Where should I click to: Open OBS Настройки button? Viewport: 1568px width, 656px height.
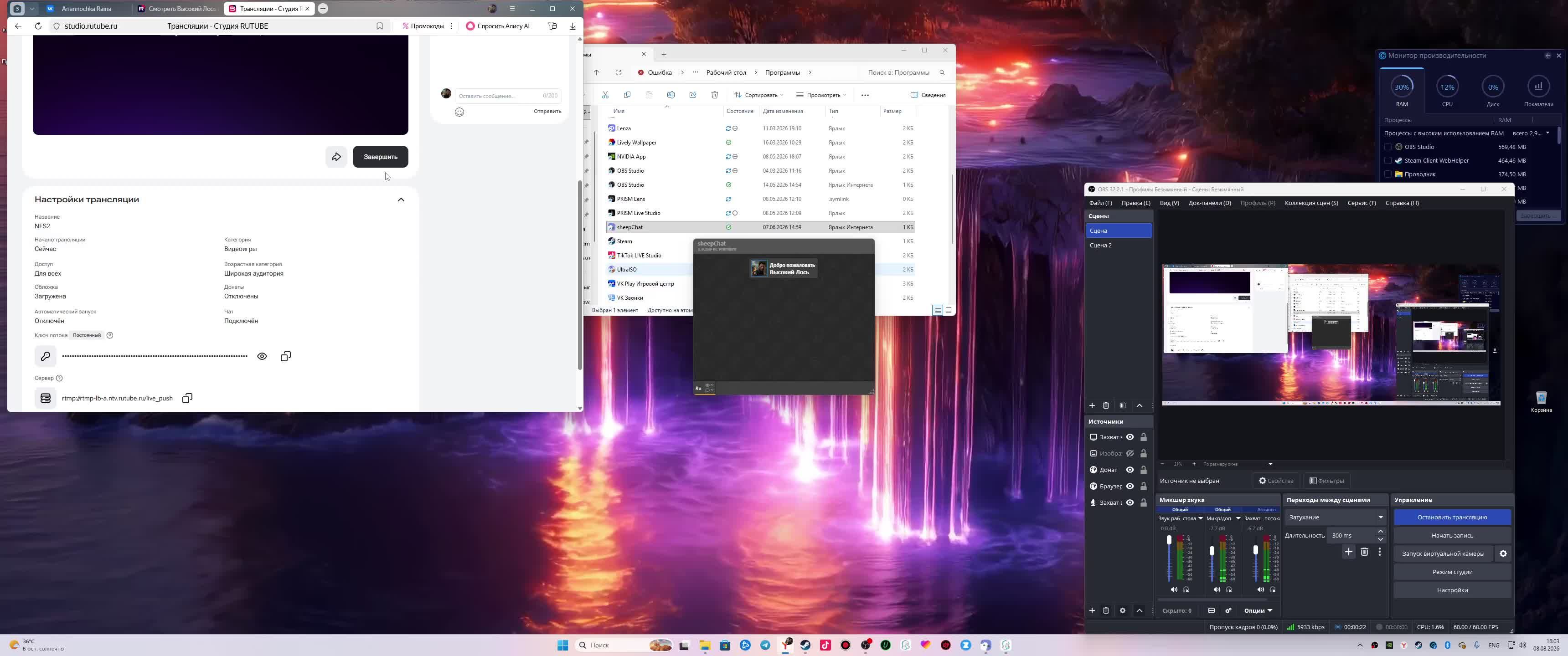(1452, 590)
